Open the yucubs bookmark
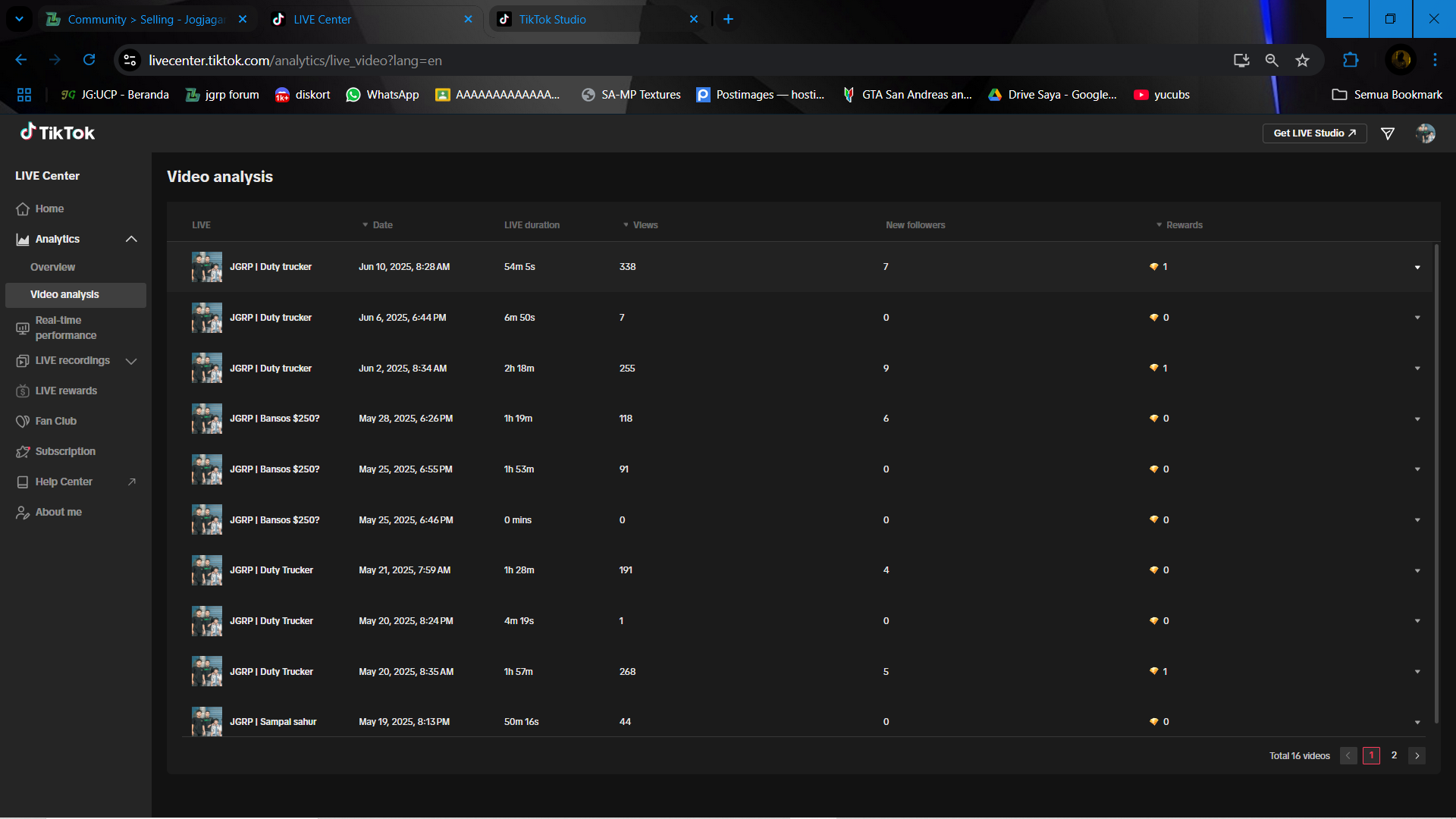The width and height of the screenshot is (1456, 819). click(x=1161, y=95)
